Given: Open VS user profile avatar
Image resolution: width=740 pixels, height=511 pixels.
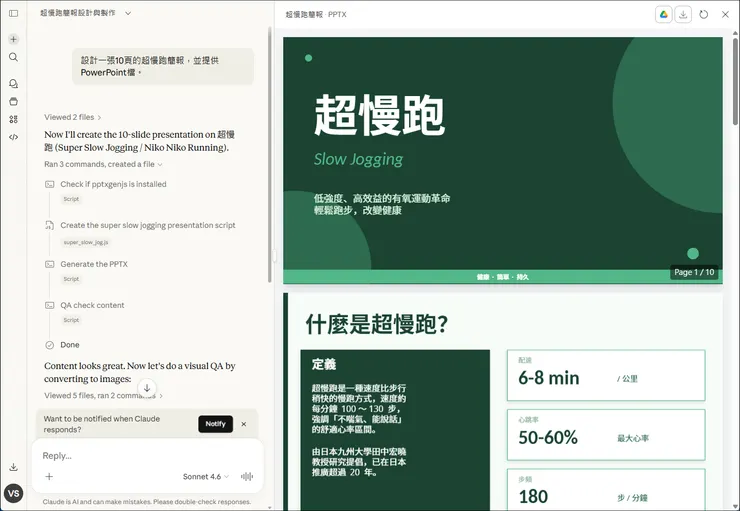Looking at the screenshot, I should coord(13,494).
